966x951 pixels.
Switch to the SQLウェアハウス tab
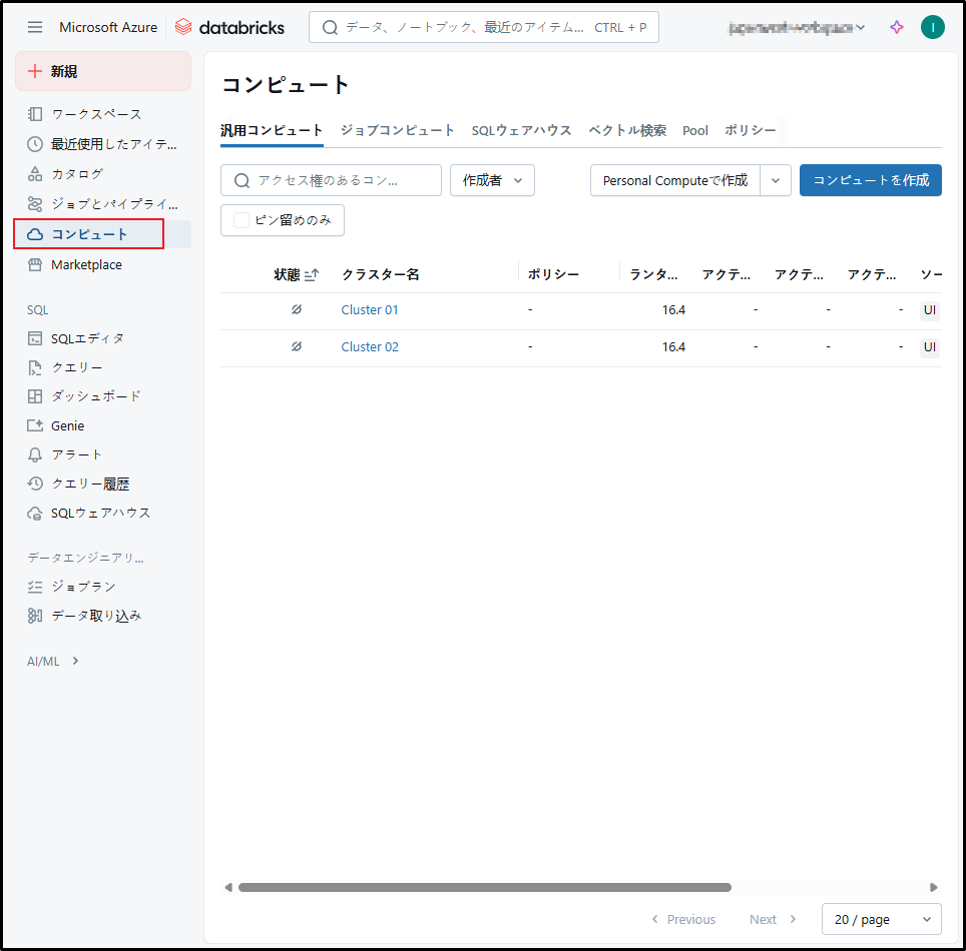[x=521, y=130]
